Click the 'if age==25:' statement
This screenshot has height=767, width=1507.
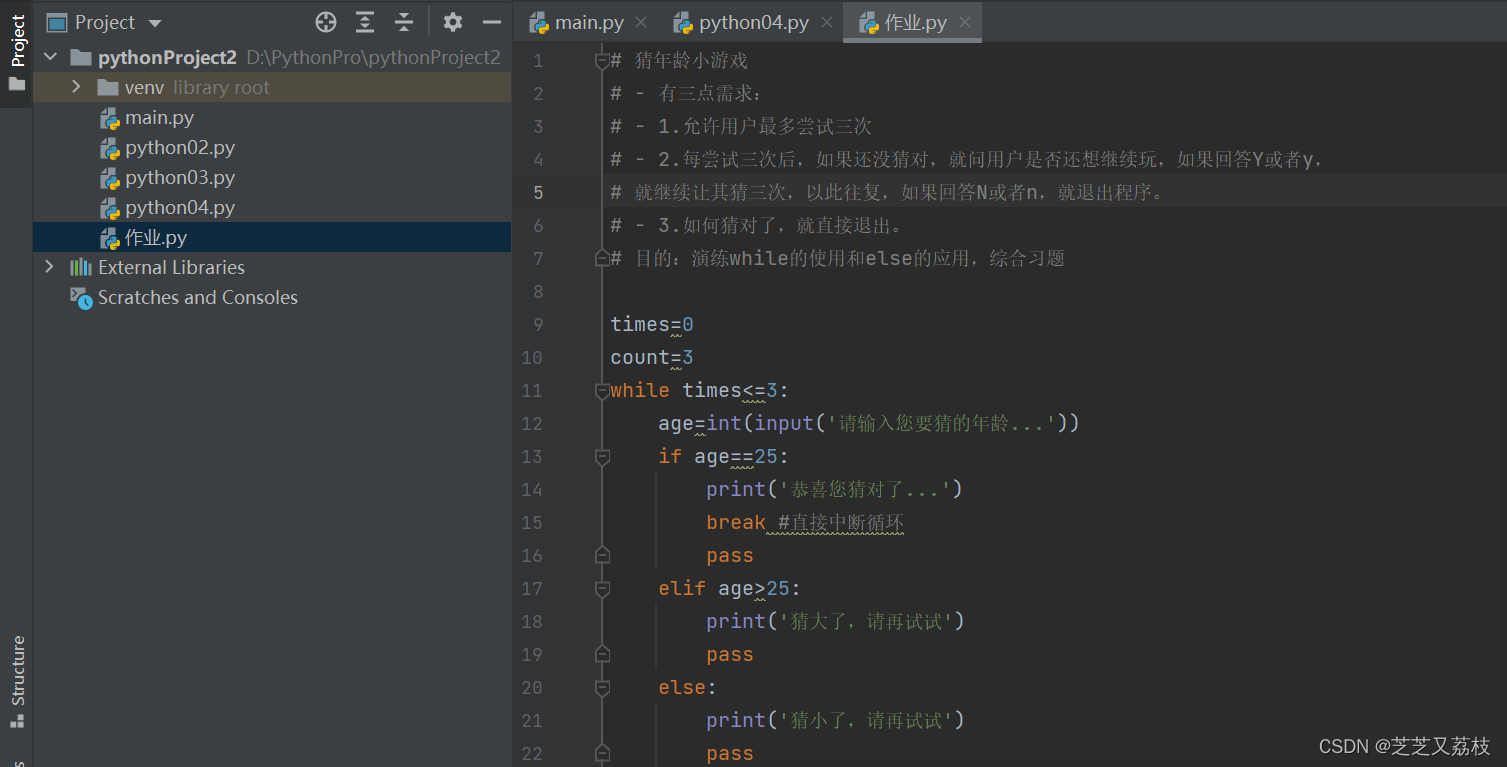724,456
